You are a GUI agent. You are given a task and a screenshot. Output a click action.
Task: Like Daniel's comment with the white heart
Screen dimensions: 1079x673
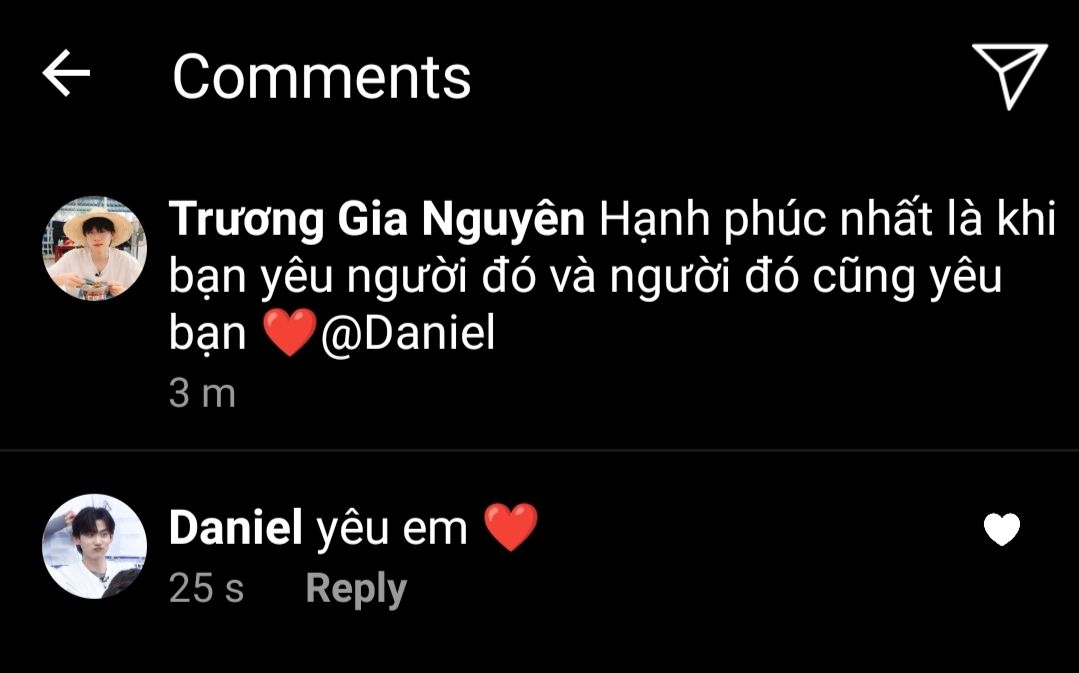pos(1002,529)
